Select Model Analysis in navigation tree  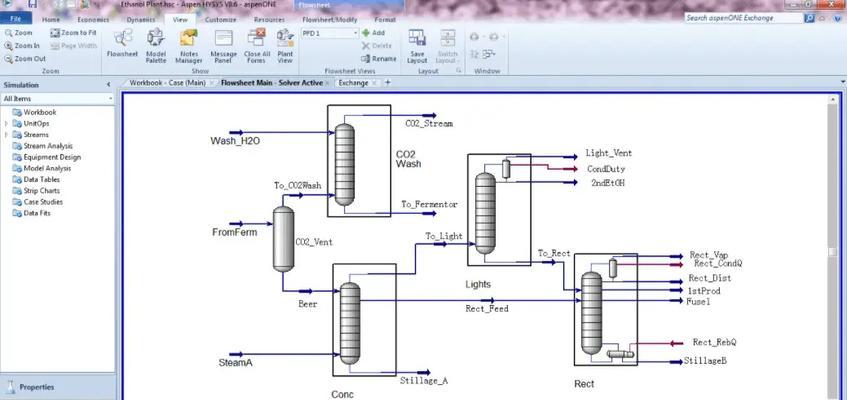point(47,169)
